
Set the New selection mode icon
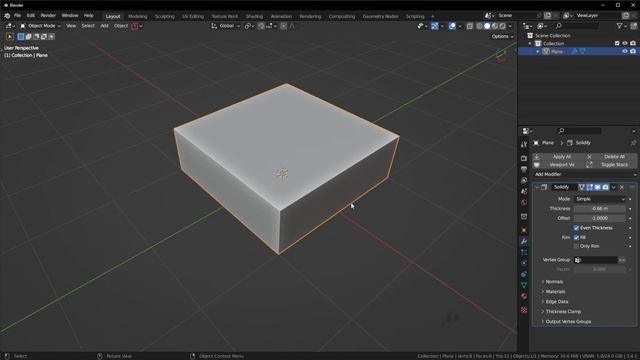coord(21,37)
